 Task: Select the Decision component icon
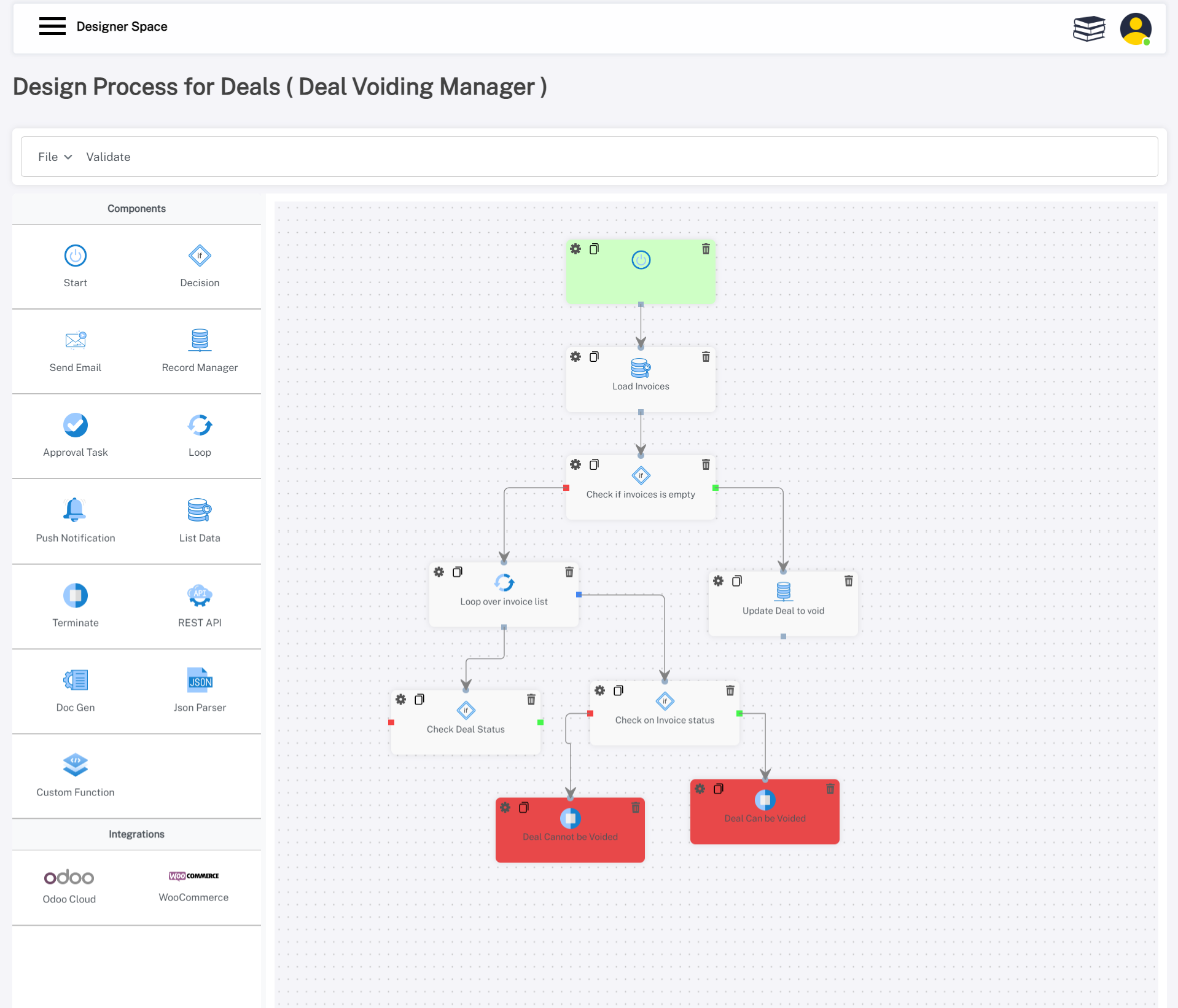200,256
